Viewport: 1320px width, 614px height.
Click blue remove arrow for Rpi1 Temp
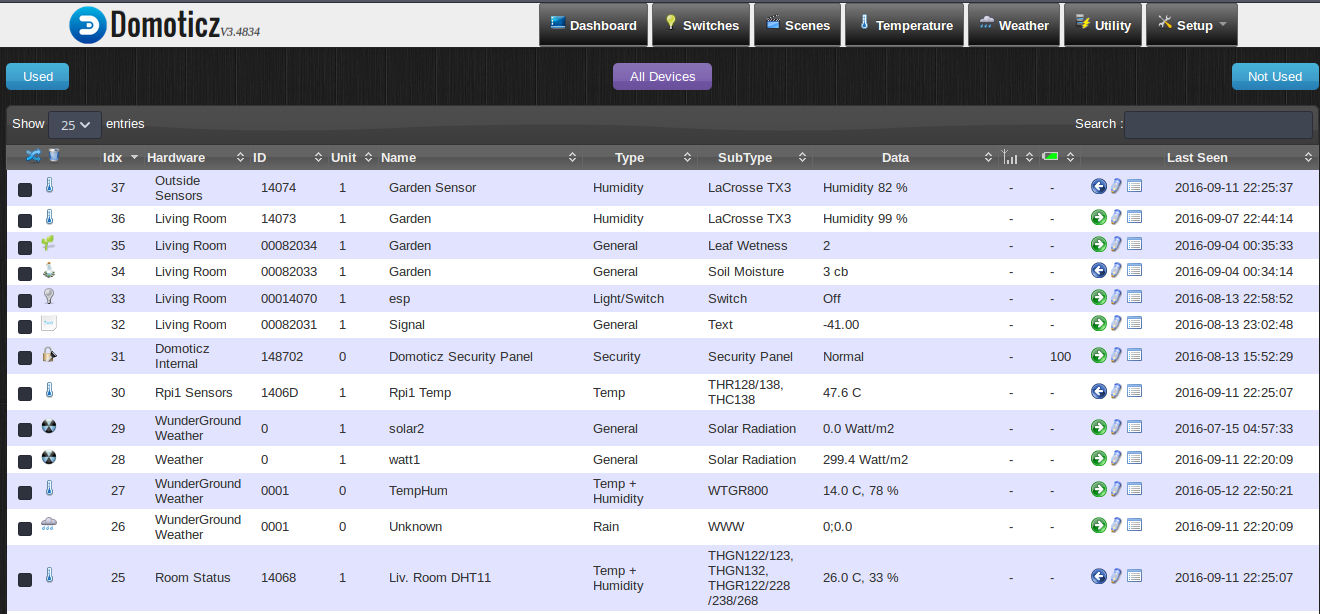tap(1098, 391)
